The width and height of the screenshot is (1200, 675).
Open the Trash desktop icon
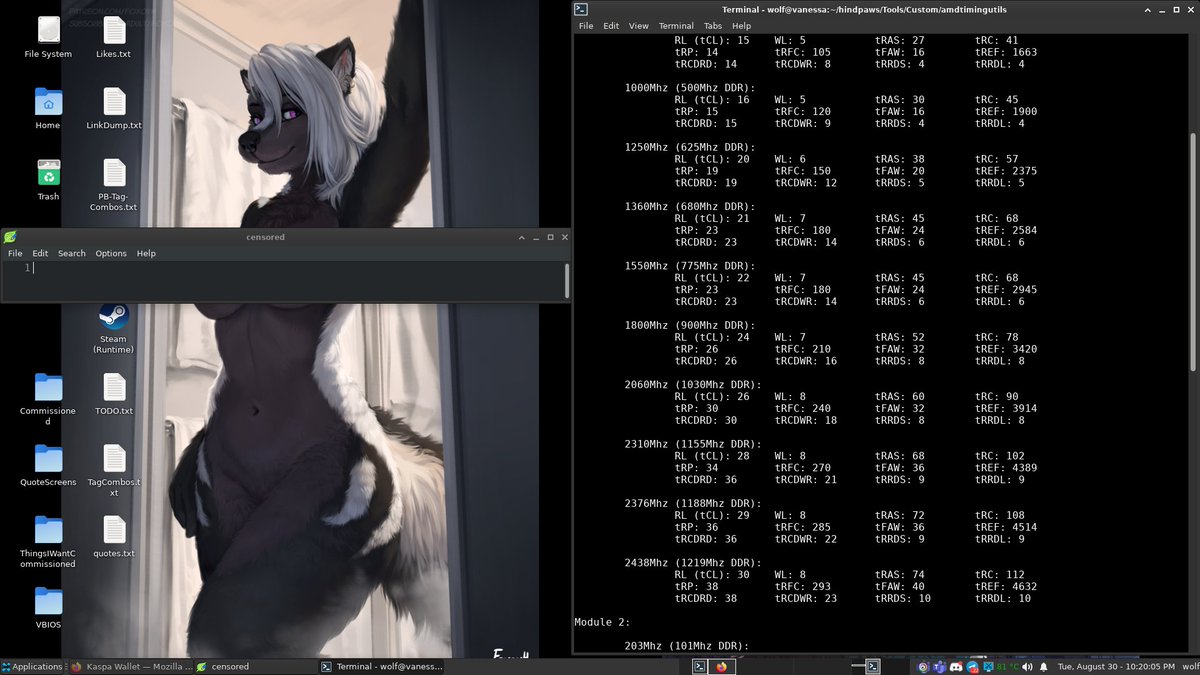pos(48,179)
